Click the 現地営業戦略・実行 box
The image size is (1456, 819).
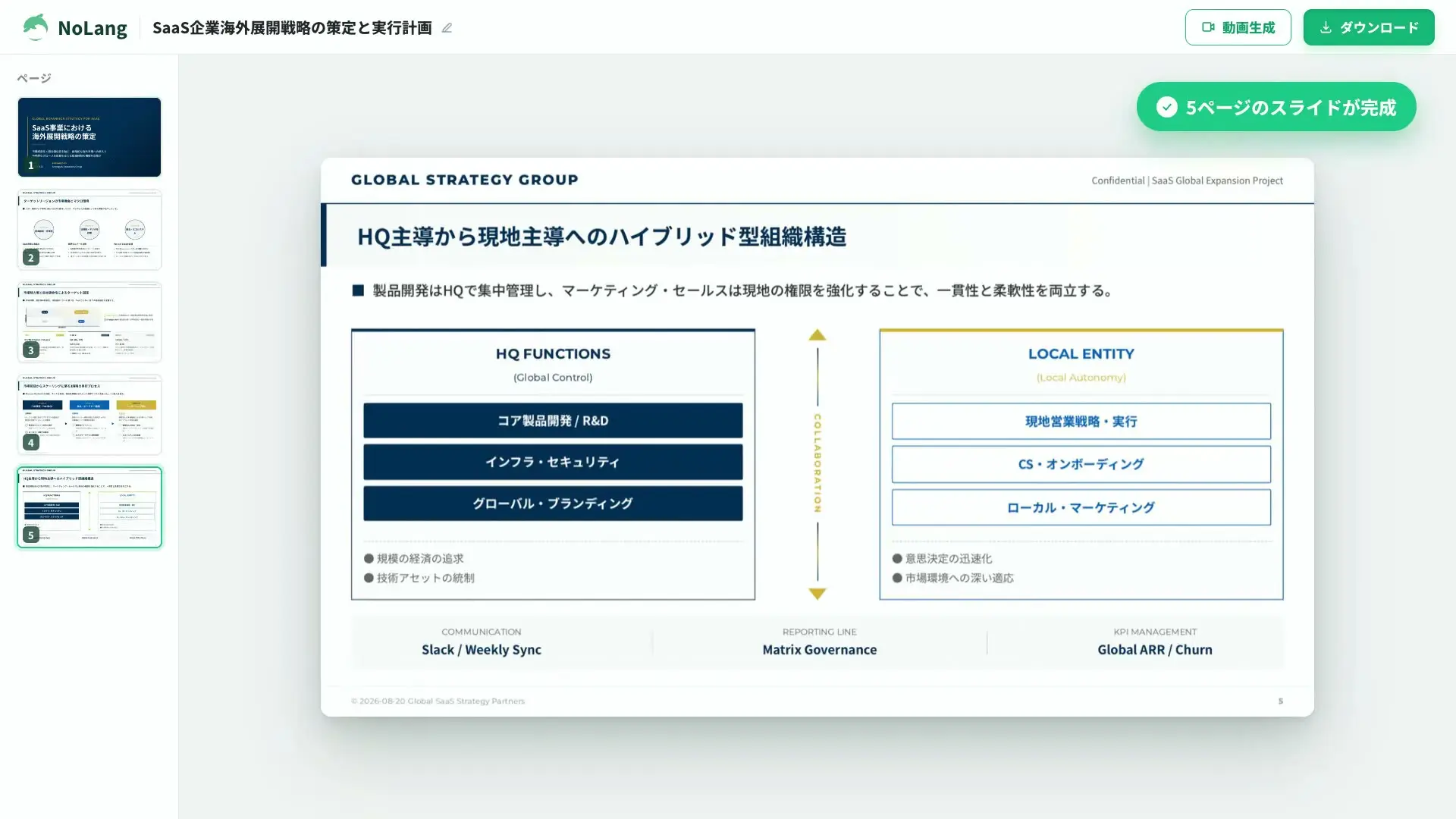coord(1081,422)
